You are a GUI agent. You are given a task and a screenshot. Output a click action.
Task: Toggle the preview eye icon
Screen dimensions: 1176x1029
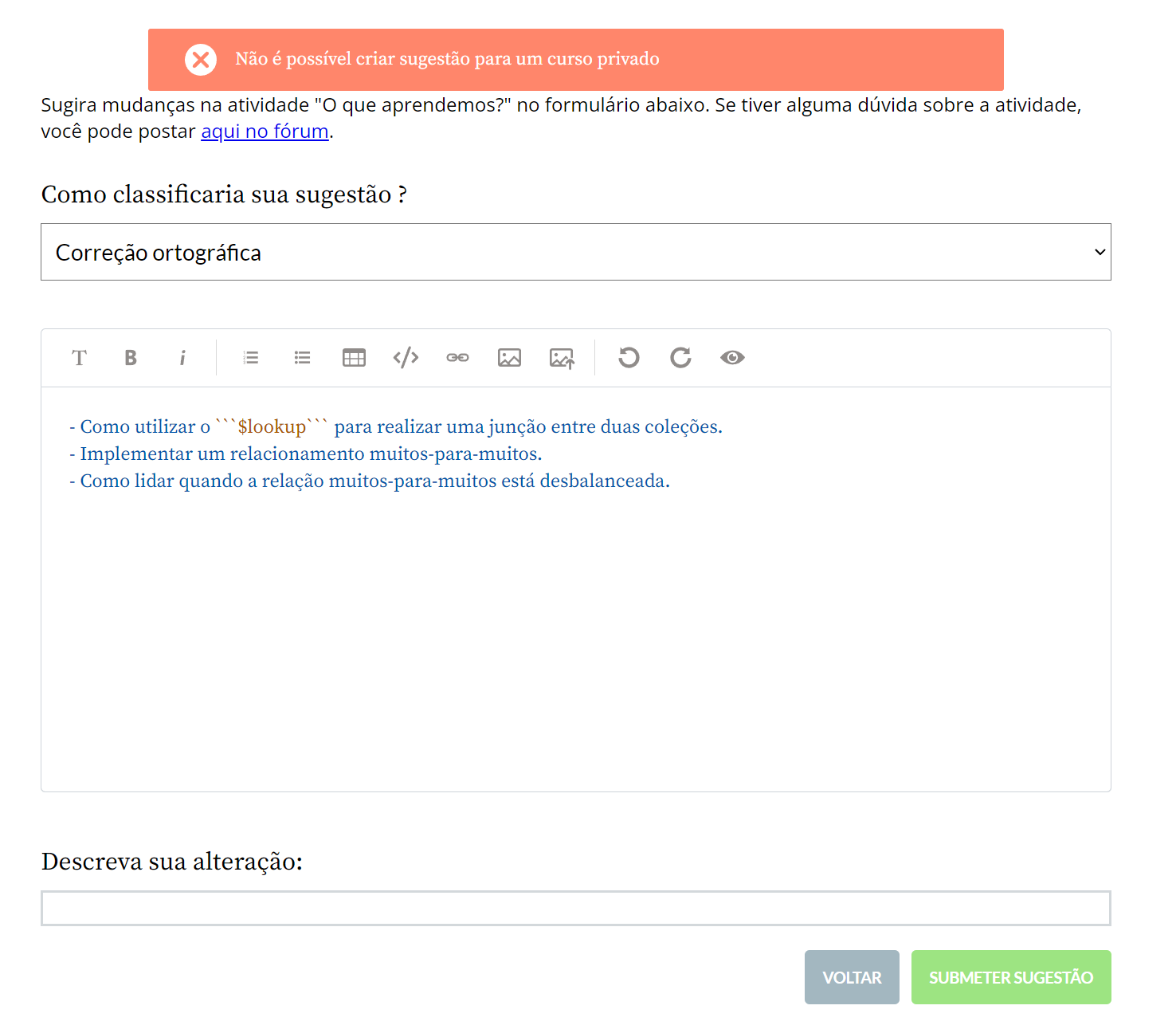732,358
